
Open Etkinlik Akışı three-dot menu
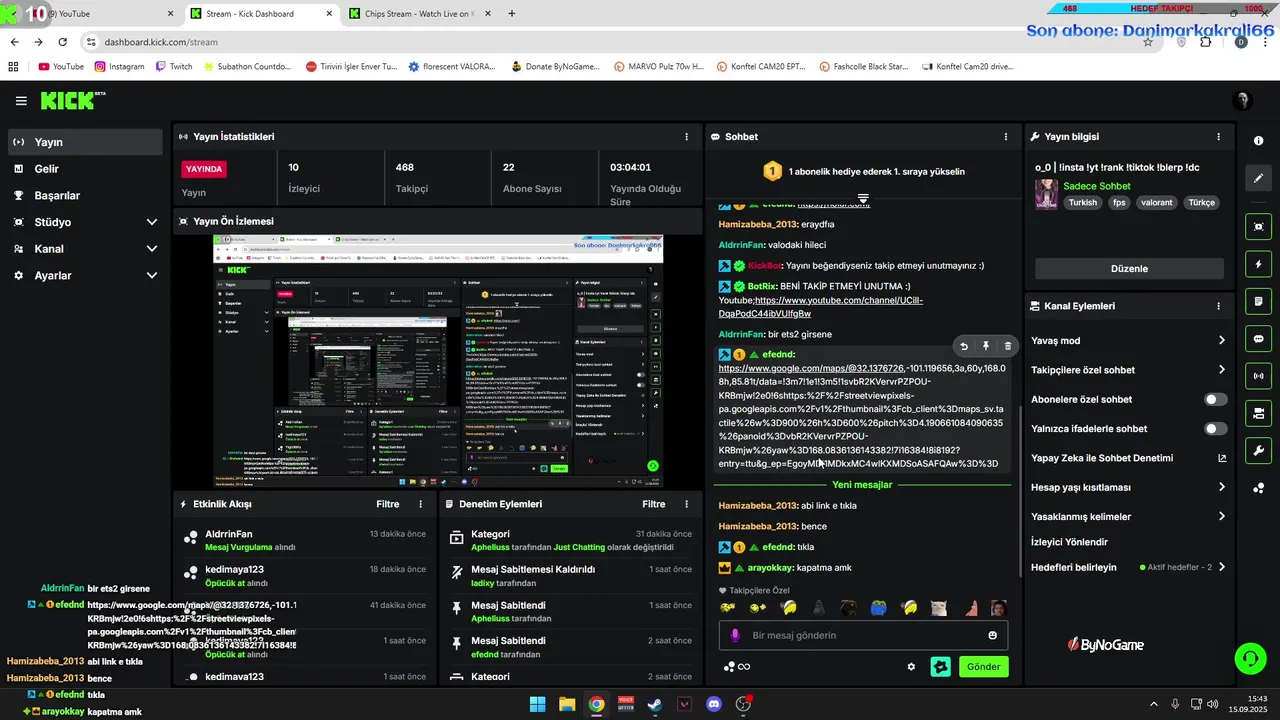(x=420, y=504)
